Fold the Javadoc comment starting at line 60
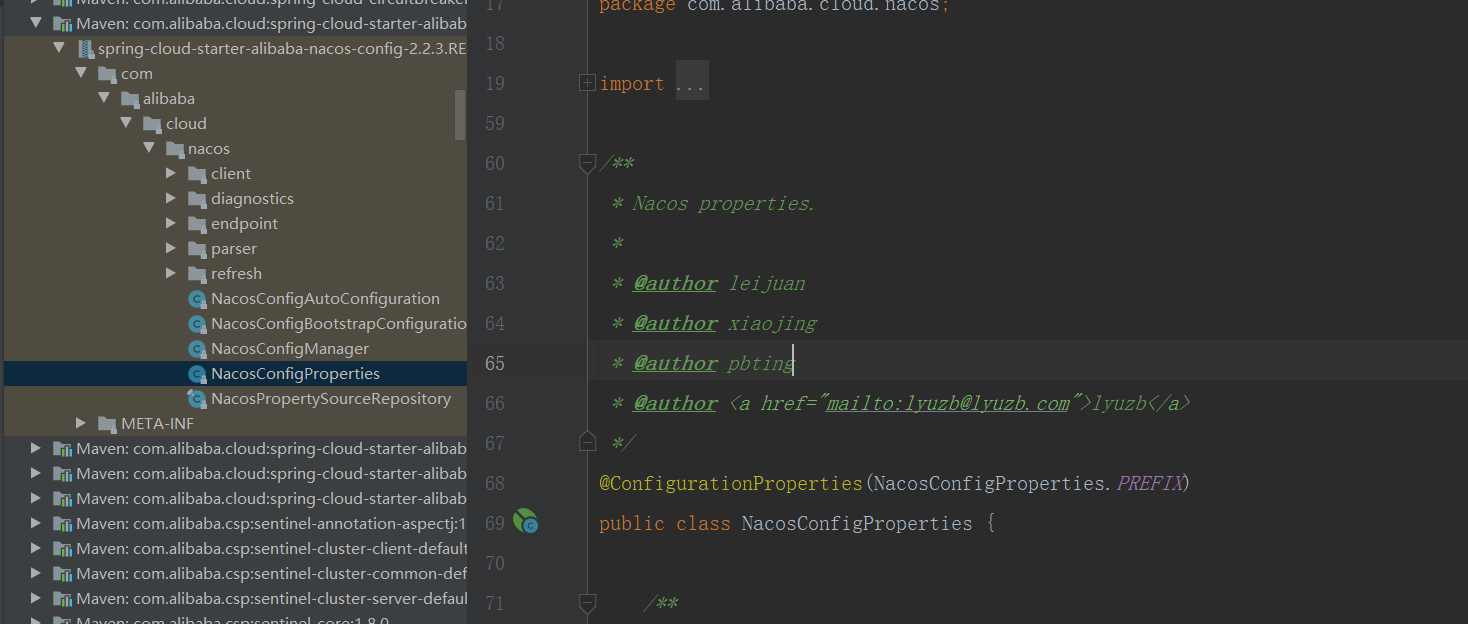The height and width of the screenshot is (624, 1468). [x=588, y=163]
